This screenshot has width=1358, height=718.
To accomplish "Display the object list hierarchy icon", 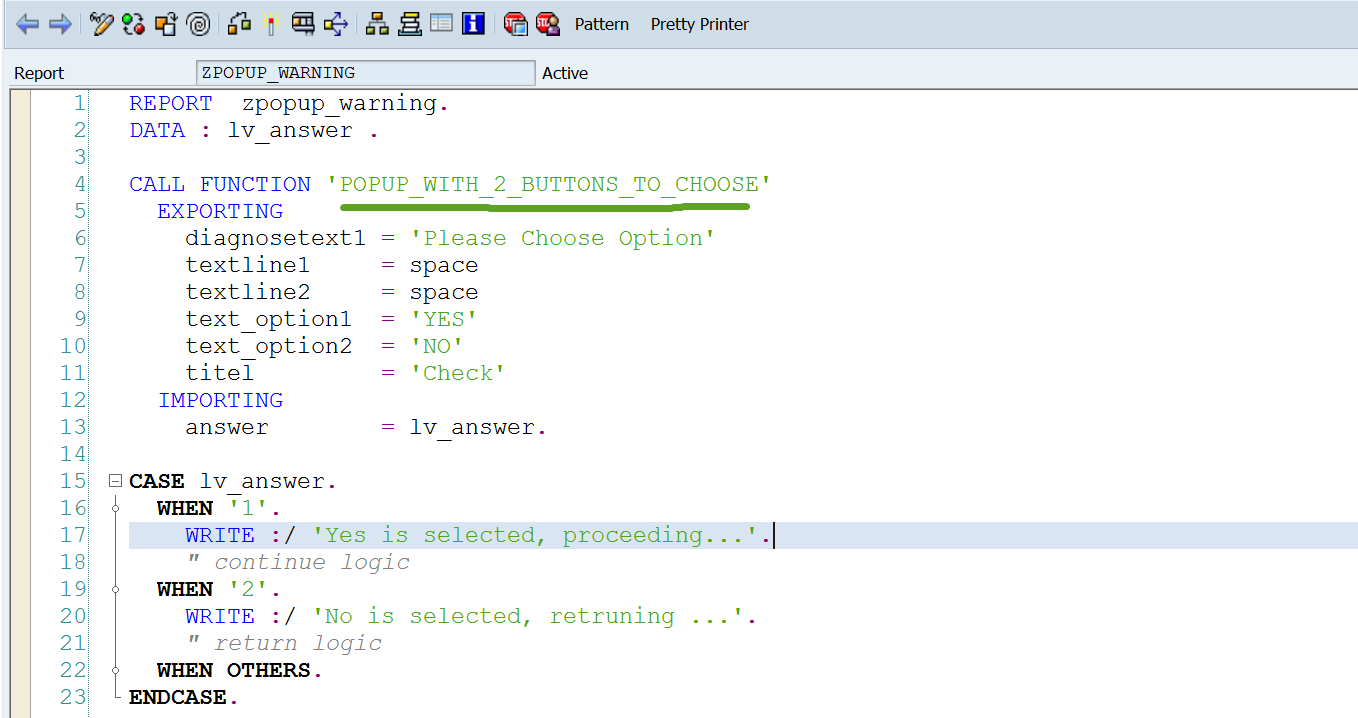I will [x=378, y=23].
